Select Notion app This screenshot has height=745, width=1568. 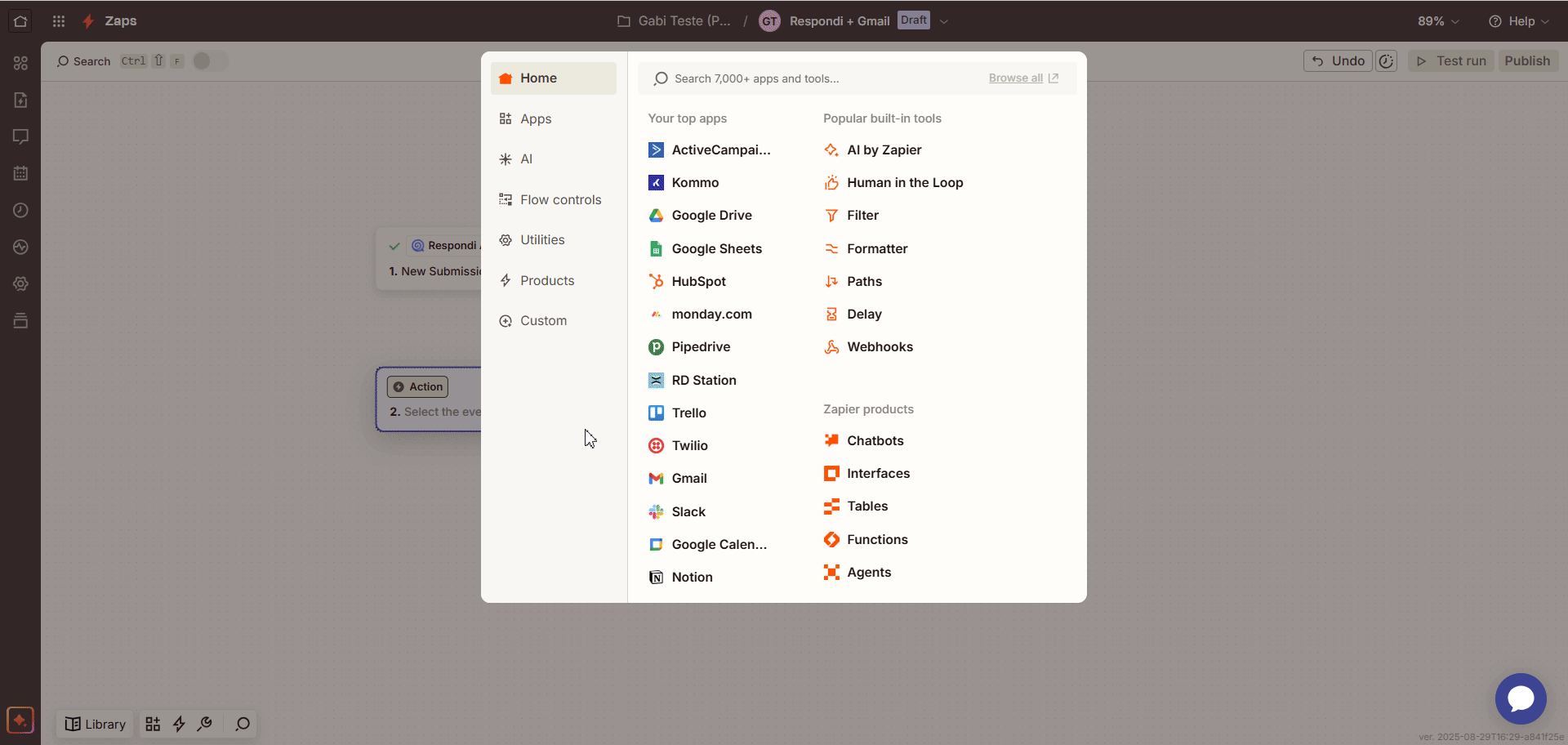pos(680,578)
